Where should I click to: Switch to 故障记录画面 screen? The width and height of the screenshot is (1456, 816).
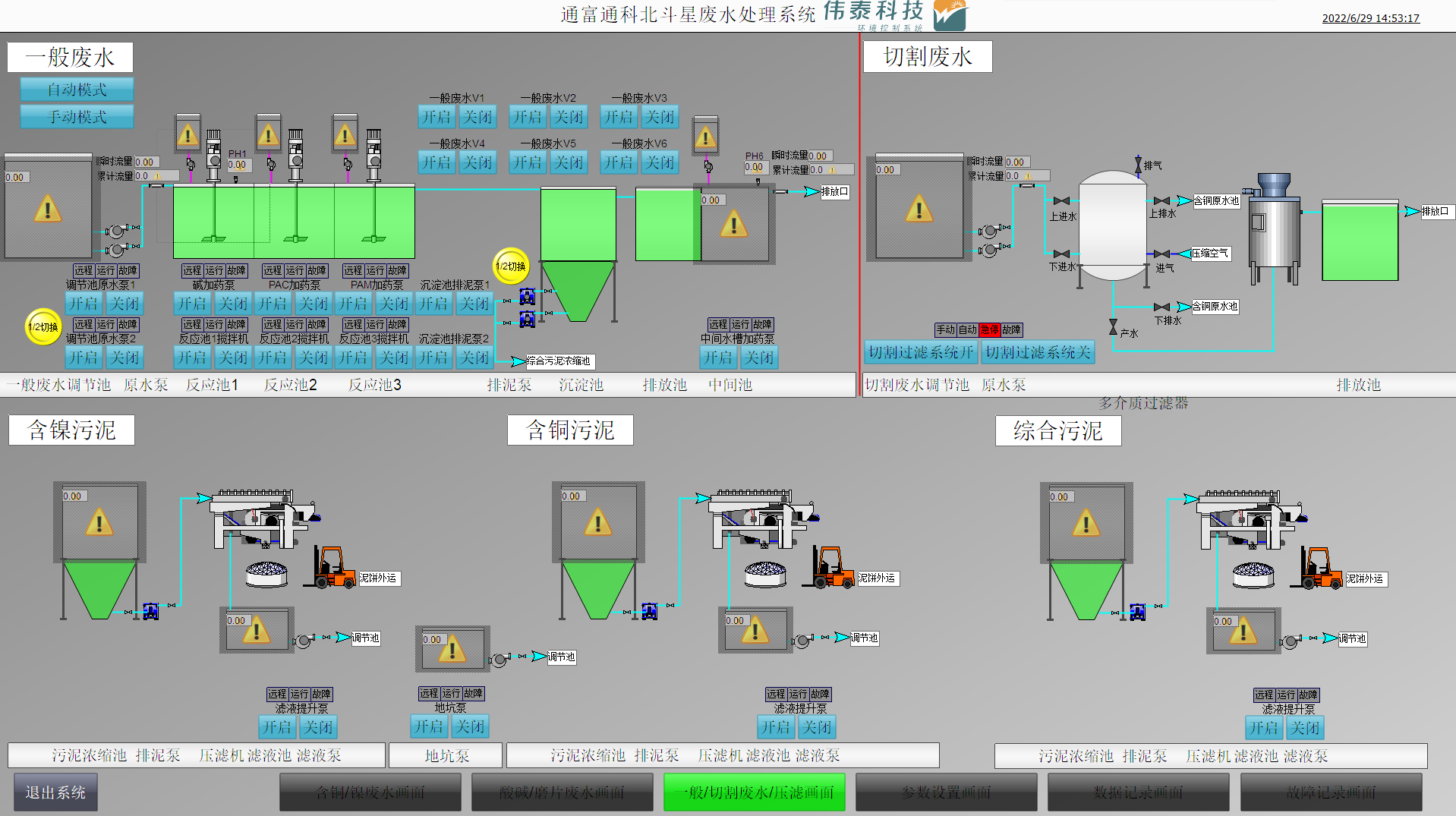click(1330, 792)
